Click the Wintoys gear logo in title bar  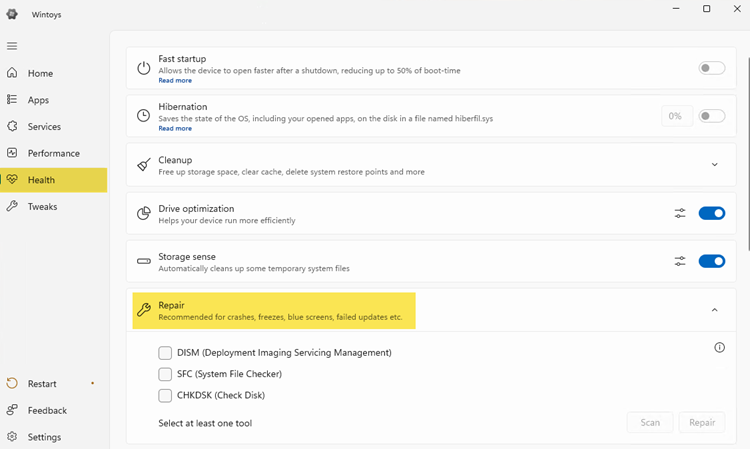tap(12, 14)
